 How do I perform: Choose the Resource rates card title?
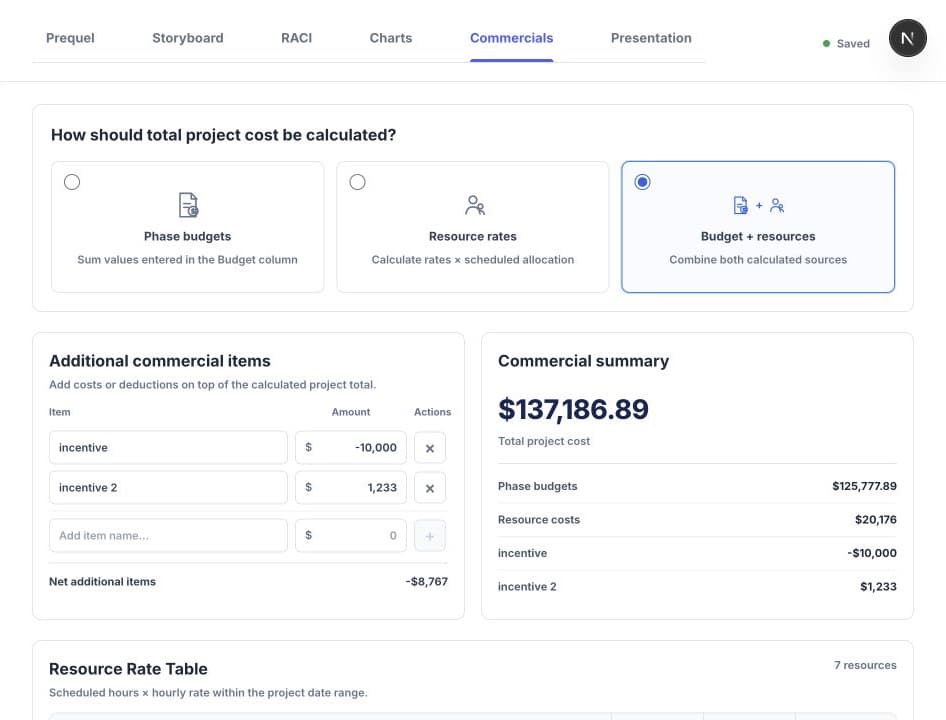coord(472,237)
